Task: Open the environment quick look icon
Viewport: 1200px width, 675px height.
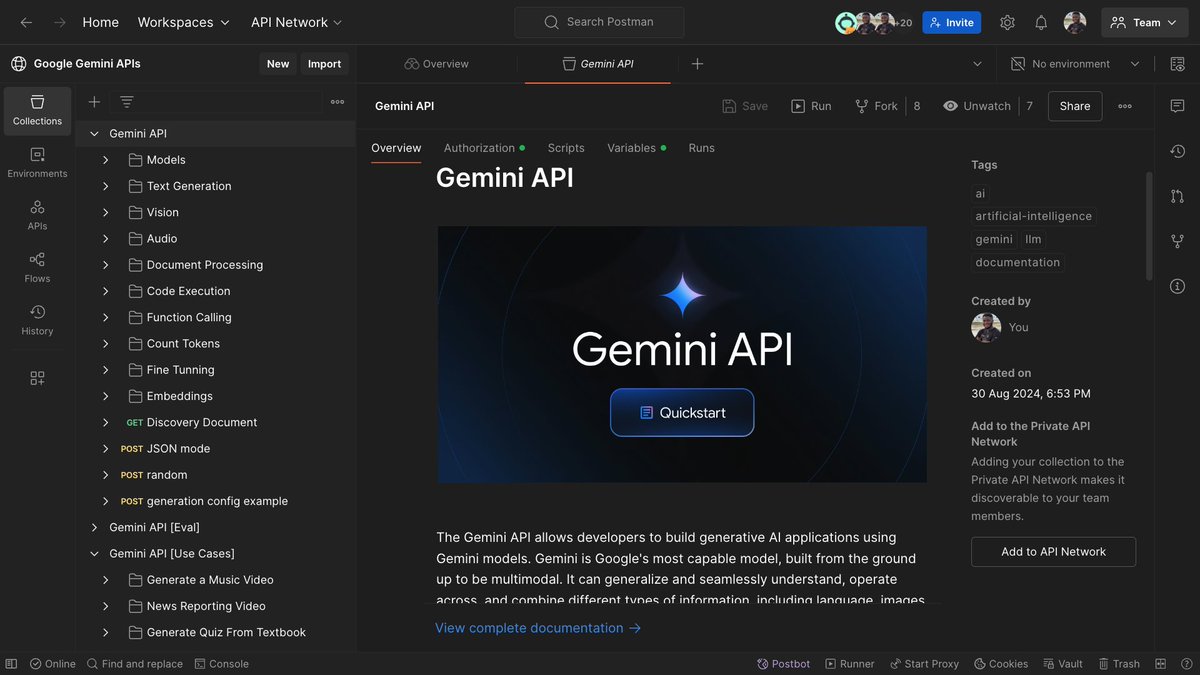Action: (1176, 64)
